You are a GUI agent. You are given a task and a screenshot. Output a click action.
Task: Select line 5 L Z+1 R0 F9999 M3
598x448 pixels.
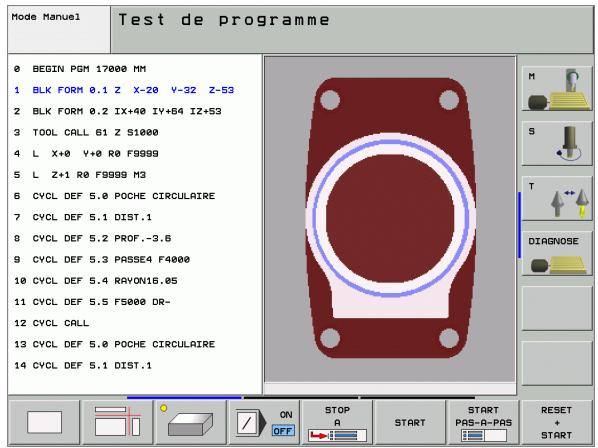click(x=80, y=175)
